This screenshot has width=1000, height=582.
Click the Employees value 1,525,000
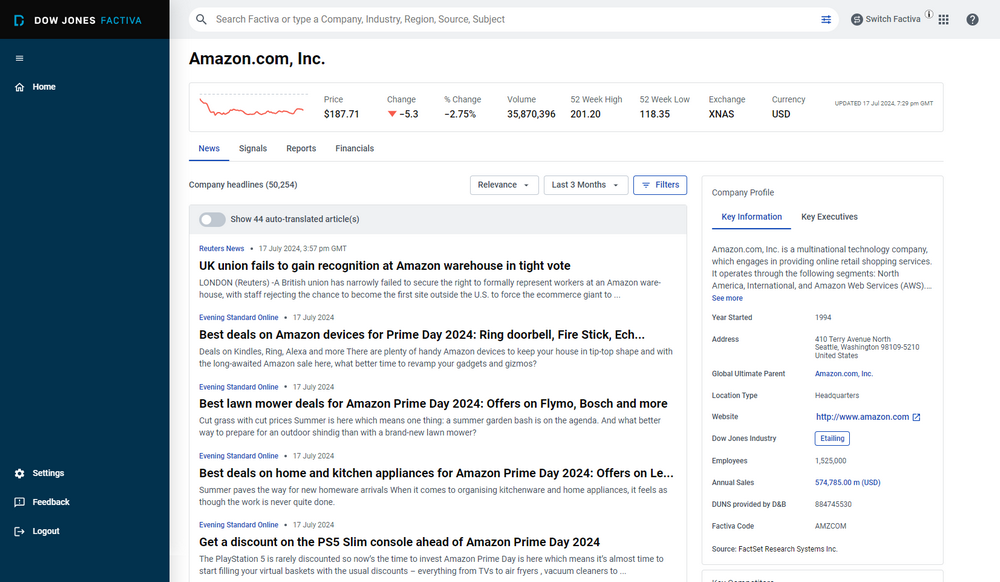(x=830, y=461)
